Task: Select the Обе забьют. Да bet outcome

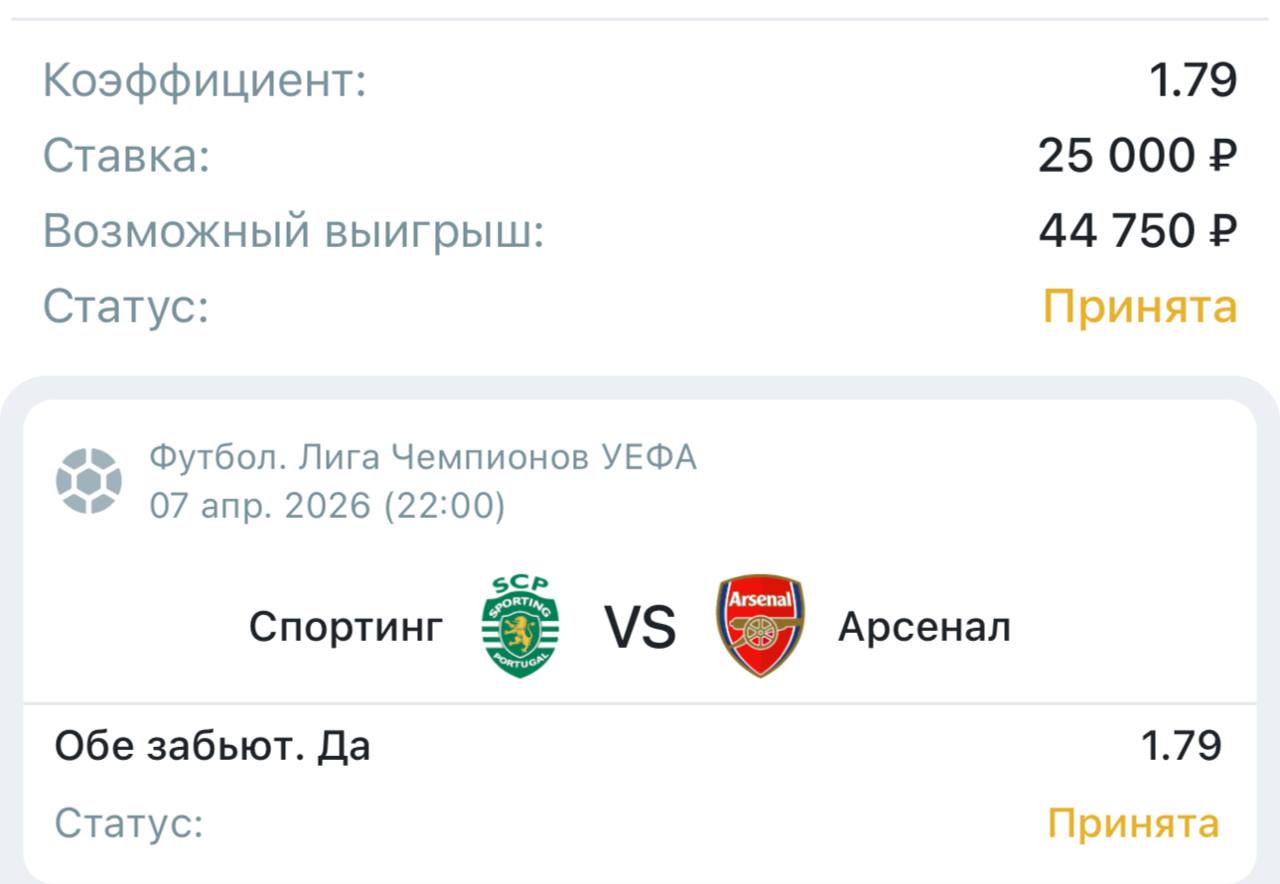Action: pyautogui.click(x=212, y=747)
